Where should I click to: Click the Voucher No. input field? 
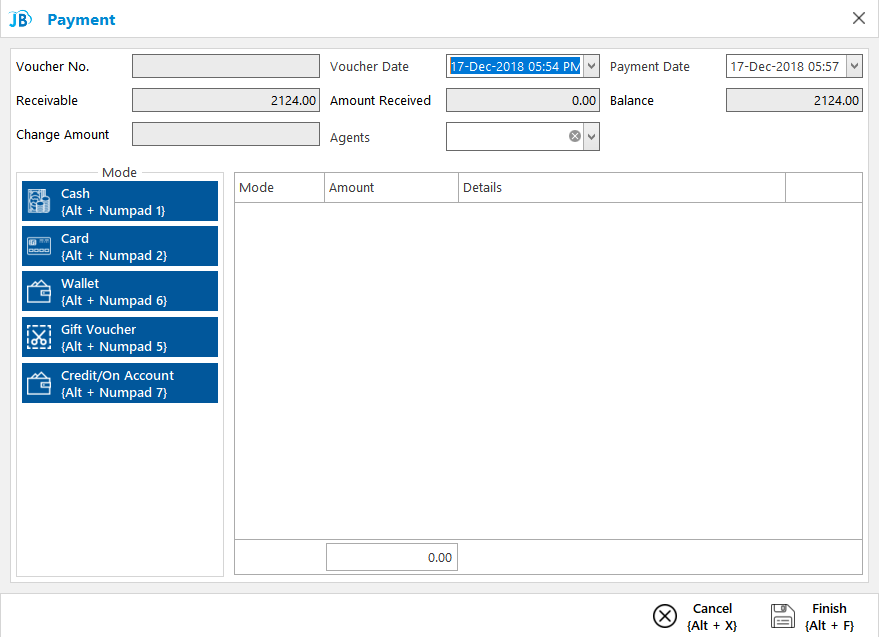point(226,66)
